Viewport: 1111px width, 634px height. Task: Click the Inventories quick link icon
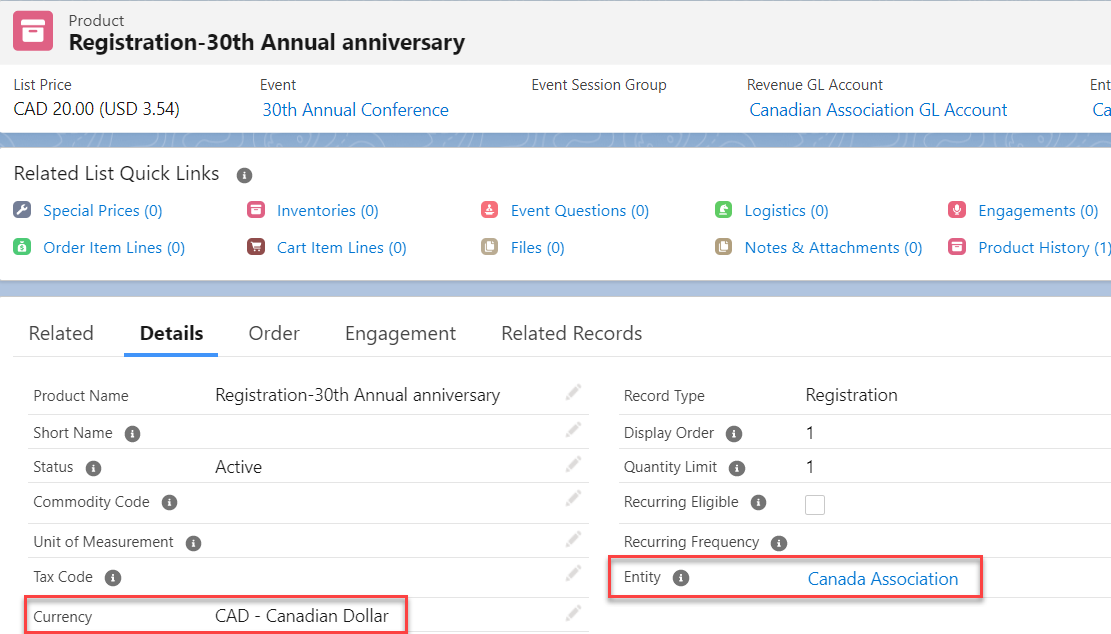256,210
